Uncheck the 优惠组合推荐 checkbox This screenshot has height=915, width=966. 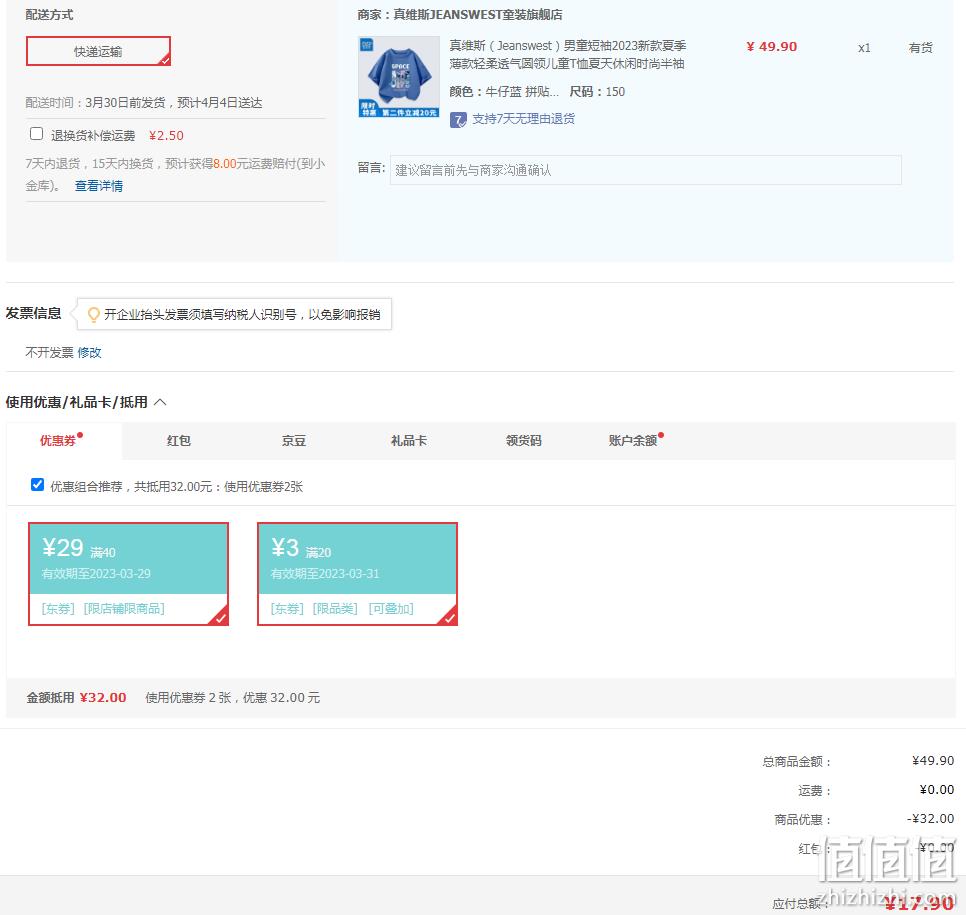37,485
